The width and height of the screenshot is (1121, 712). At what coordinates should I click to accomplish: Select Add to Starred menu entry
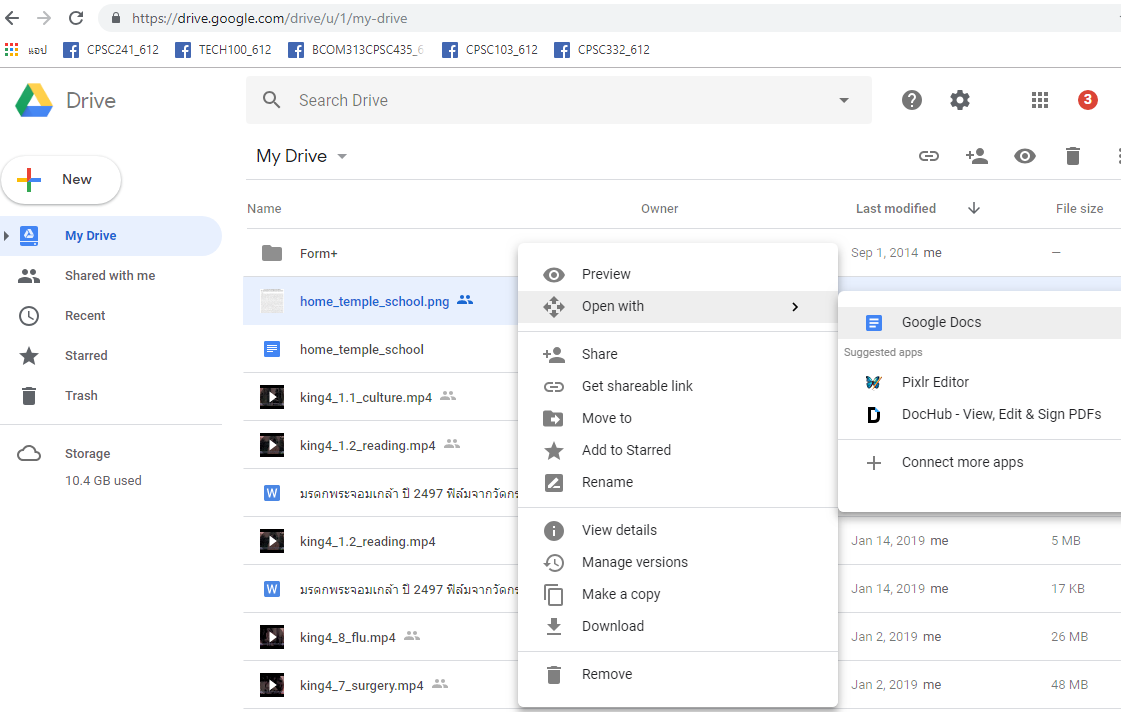pos(626,450)
